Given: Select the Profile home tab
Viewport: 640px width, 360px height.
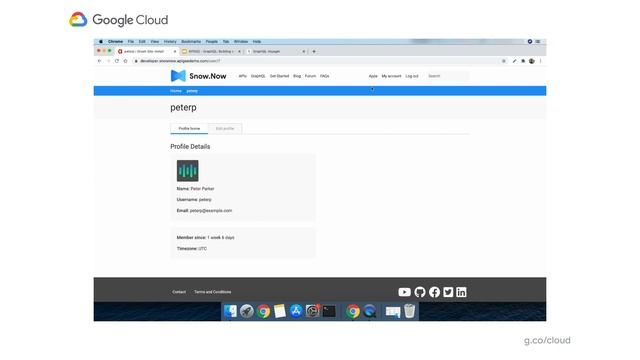Looking at the screenshot, I should (x=189, y=129).
